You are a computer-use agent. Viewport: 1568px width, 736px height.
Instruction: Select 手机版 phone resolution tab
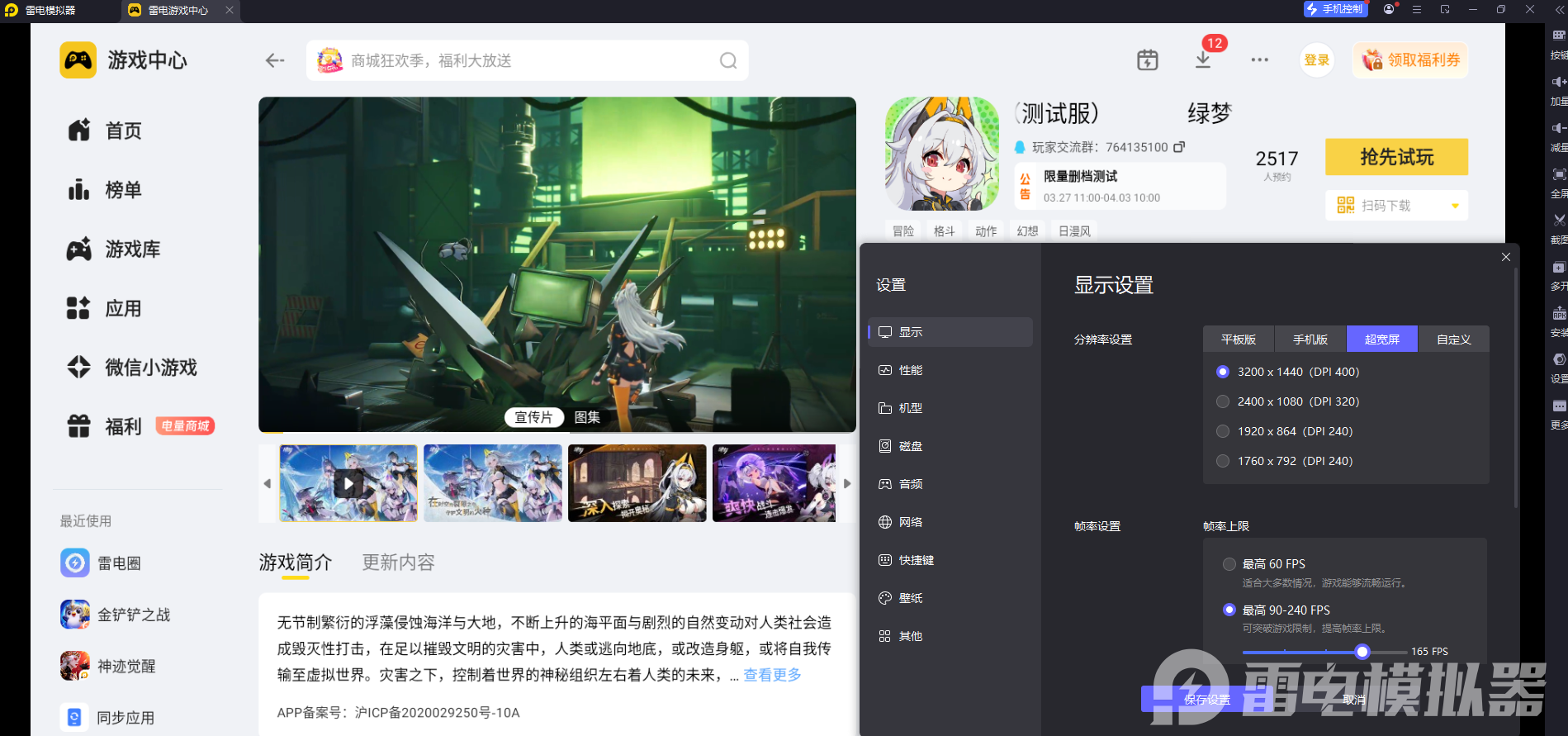coord(1310,340)
